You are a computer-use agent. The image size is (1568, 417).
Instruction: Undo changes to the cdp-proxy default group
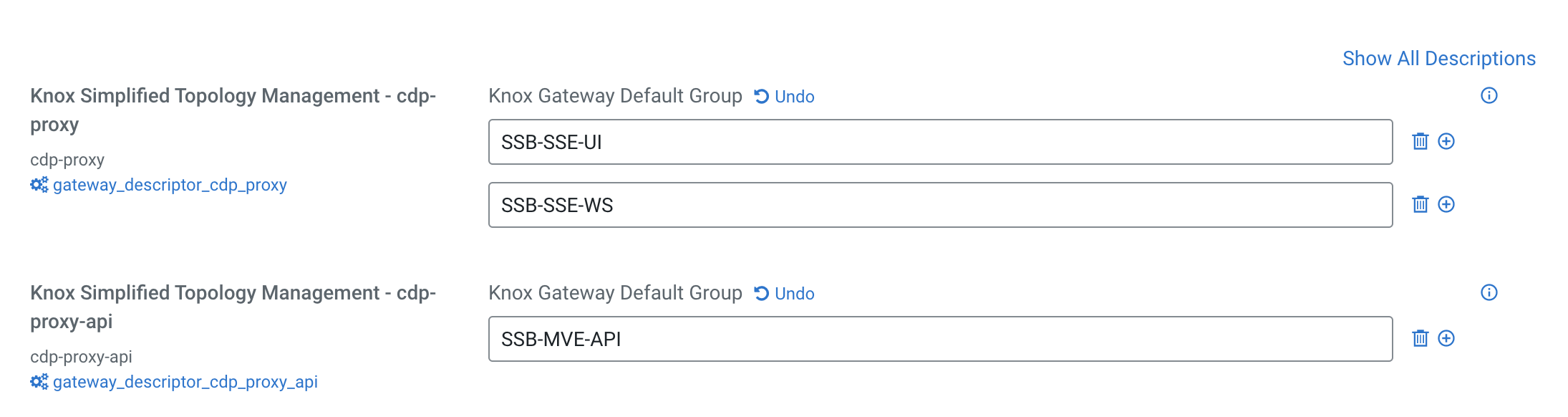[785, 97]
